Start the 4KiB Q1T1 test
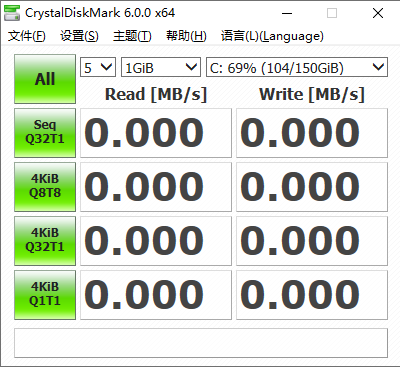 [45, 295]
